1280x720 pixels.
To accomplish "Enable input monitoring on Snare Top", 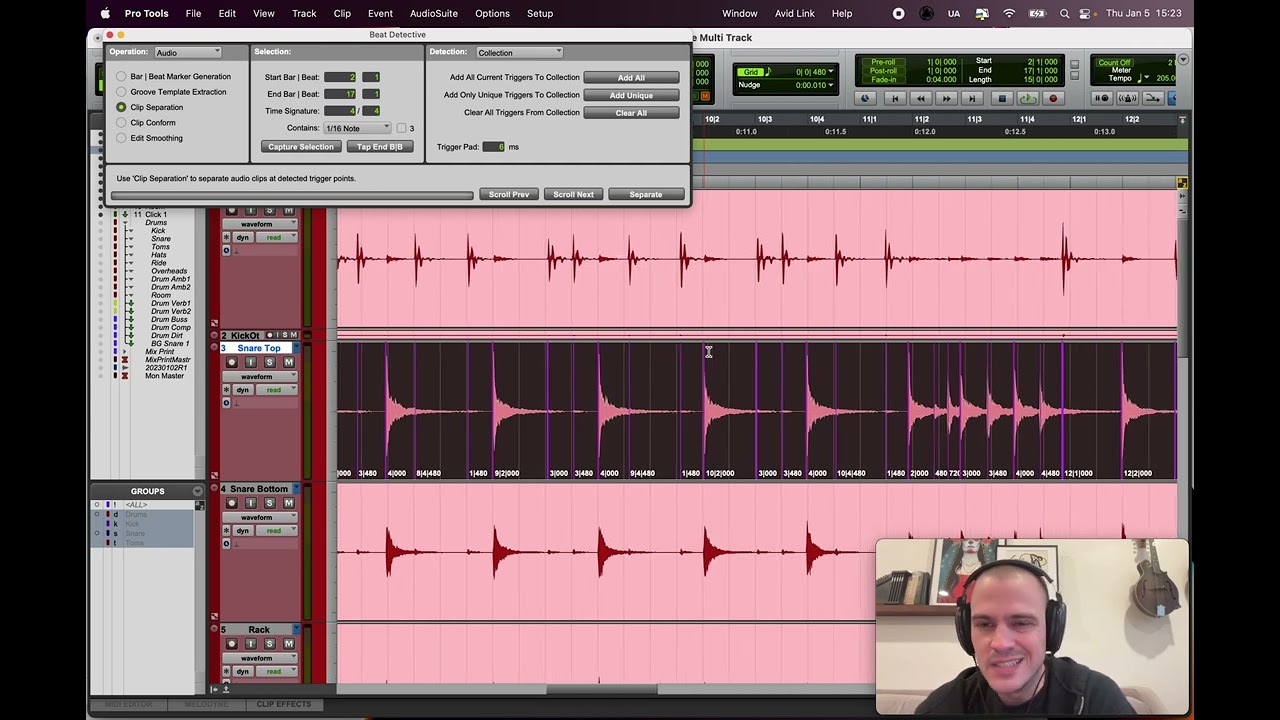I will click(251, 362).
